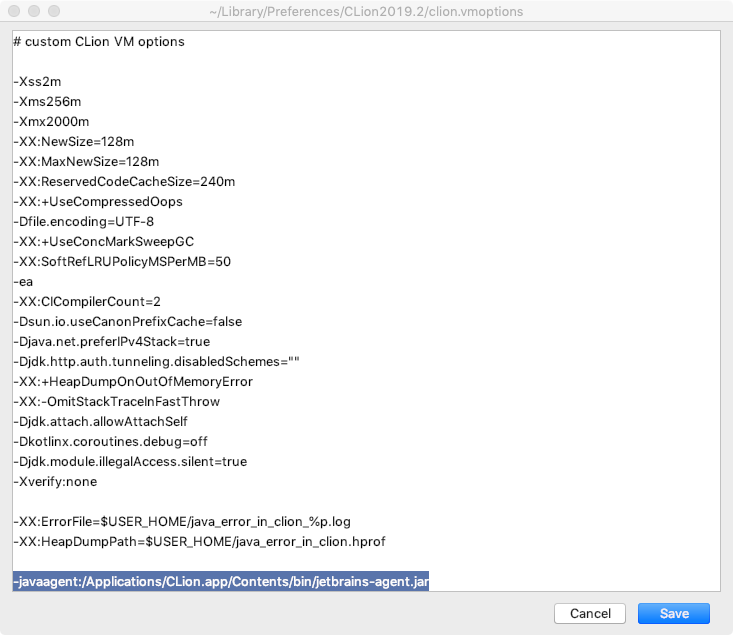Click the -XX:+UseConcMarkSweepGC line
This screenshot has height=635, width=733.
click(104, 242)
